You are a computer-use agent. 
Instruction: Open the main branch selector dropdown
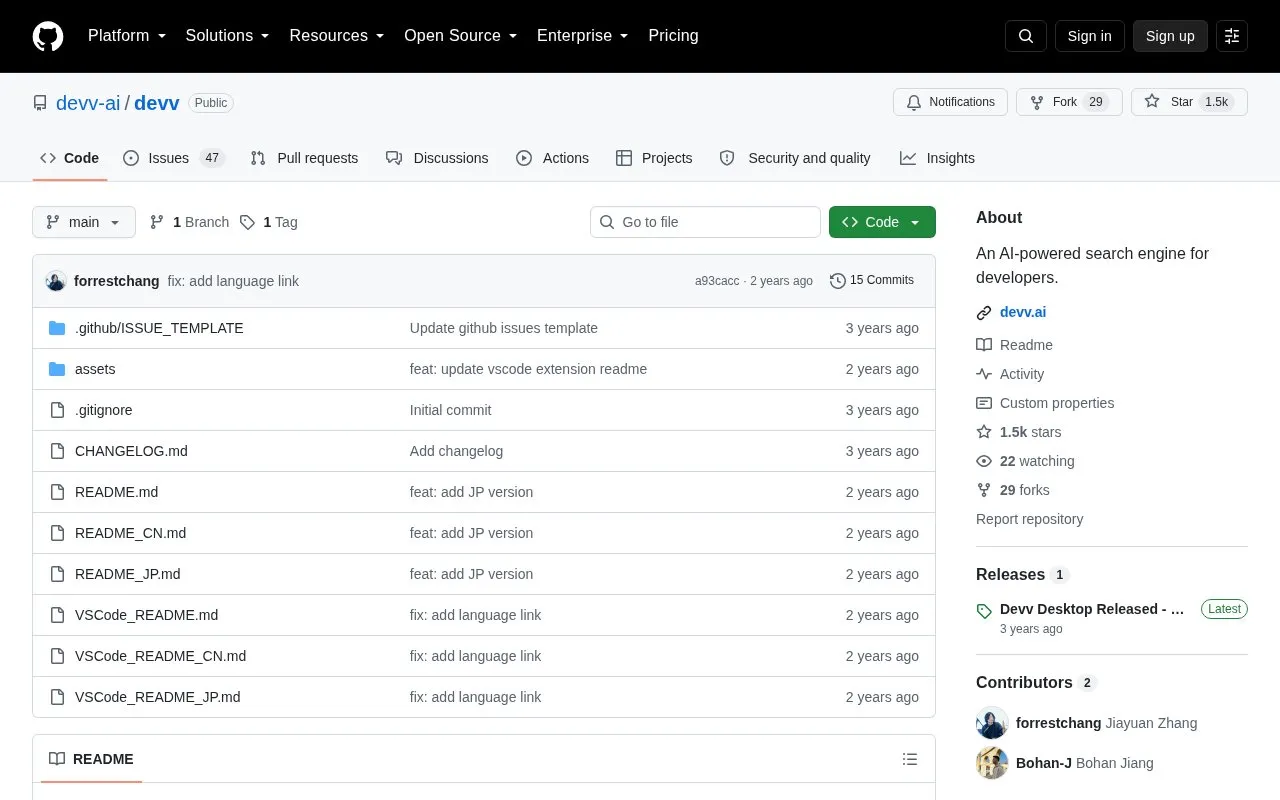(84, 222)
